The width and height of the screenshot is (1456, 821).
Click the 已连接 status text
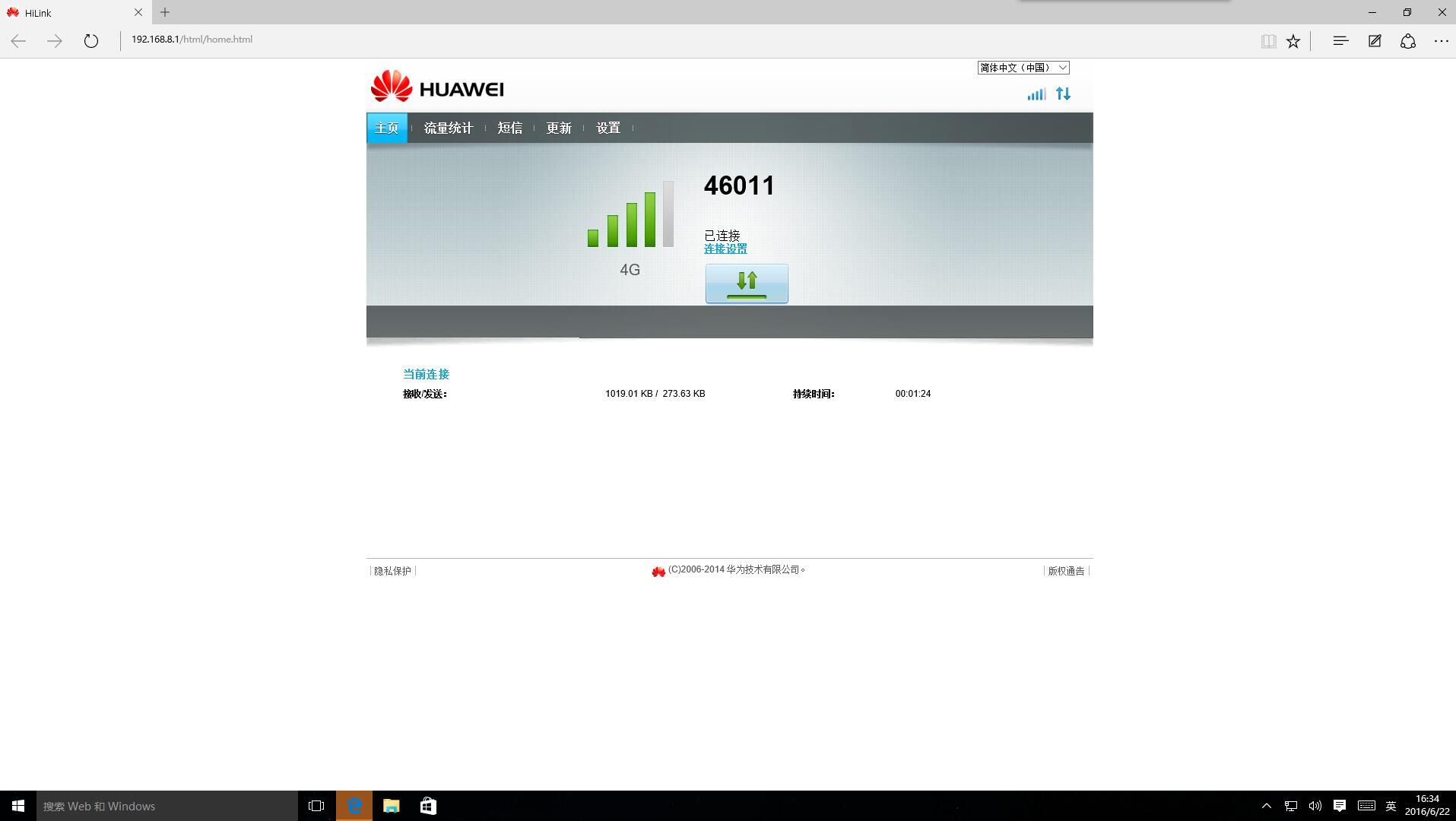point(722,236)
